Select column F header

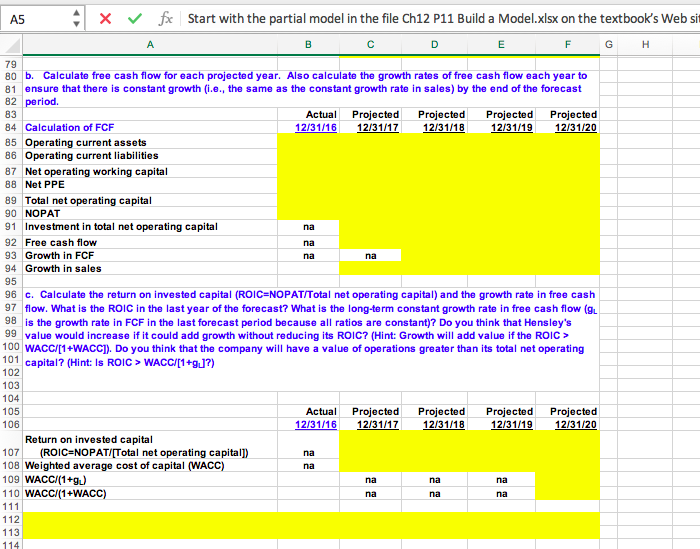point(567,45)
